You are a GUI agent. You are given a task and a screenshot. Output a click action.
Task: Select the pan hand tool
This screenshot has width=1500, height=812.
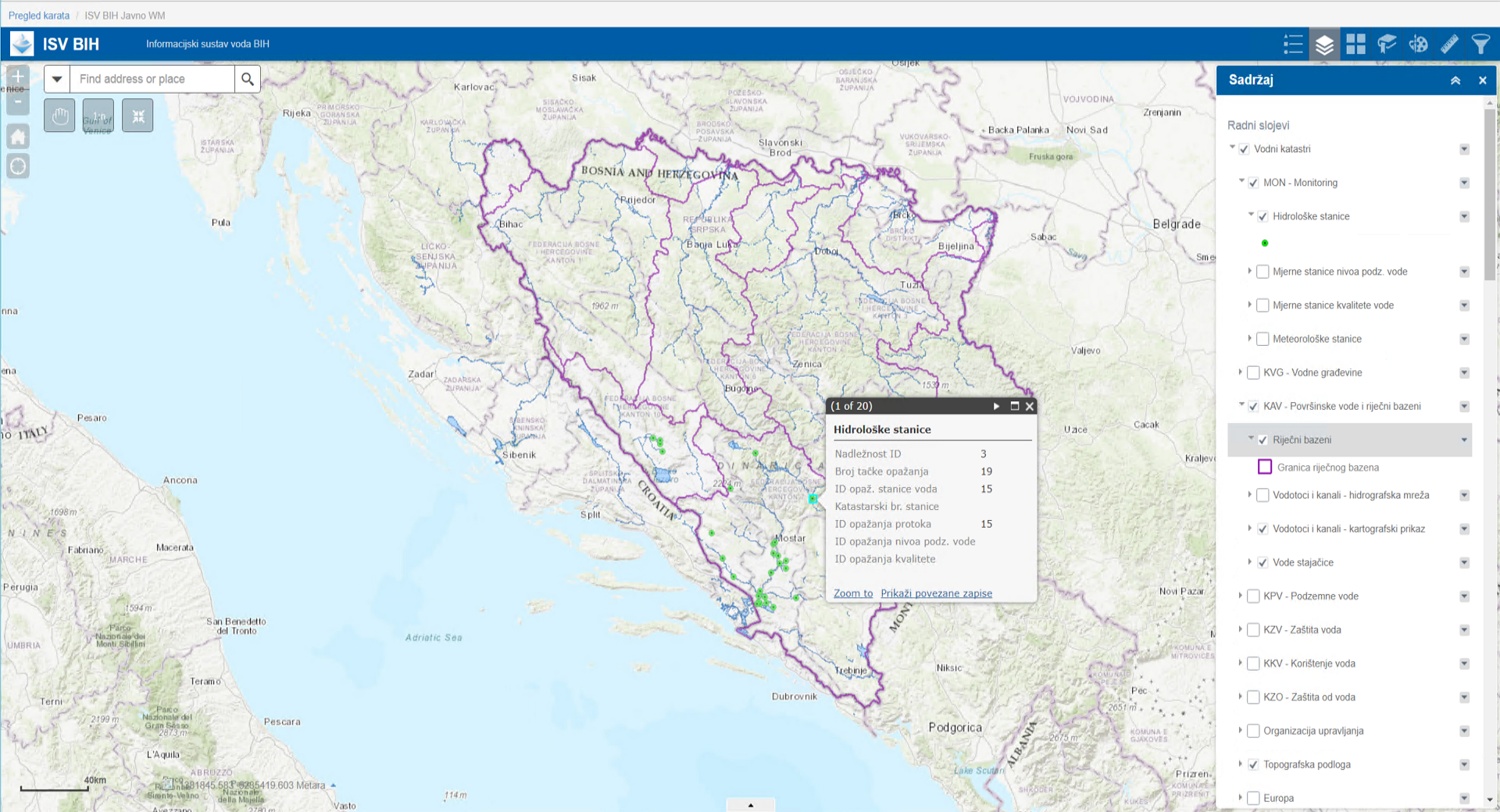[x=59, y=116]
